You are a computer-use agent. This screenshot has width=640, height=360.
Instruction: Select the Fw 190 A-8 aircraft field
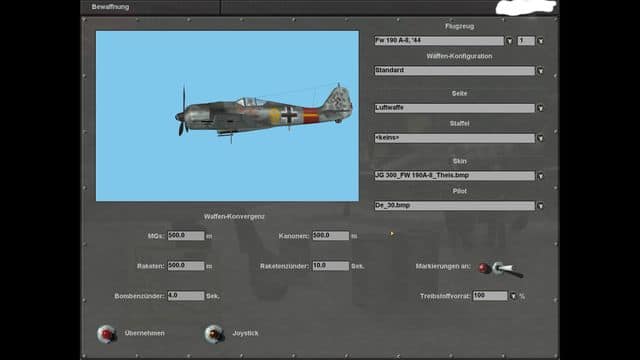[x=439, y=41]
